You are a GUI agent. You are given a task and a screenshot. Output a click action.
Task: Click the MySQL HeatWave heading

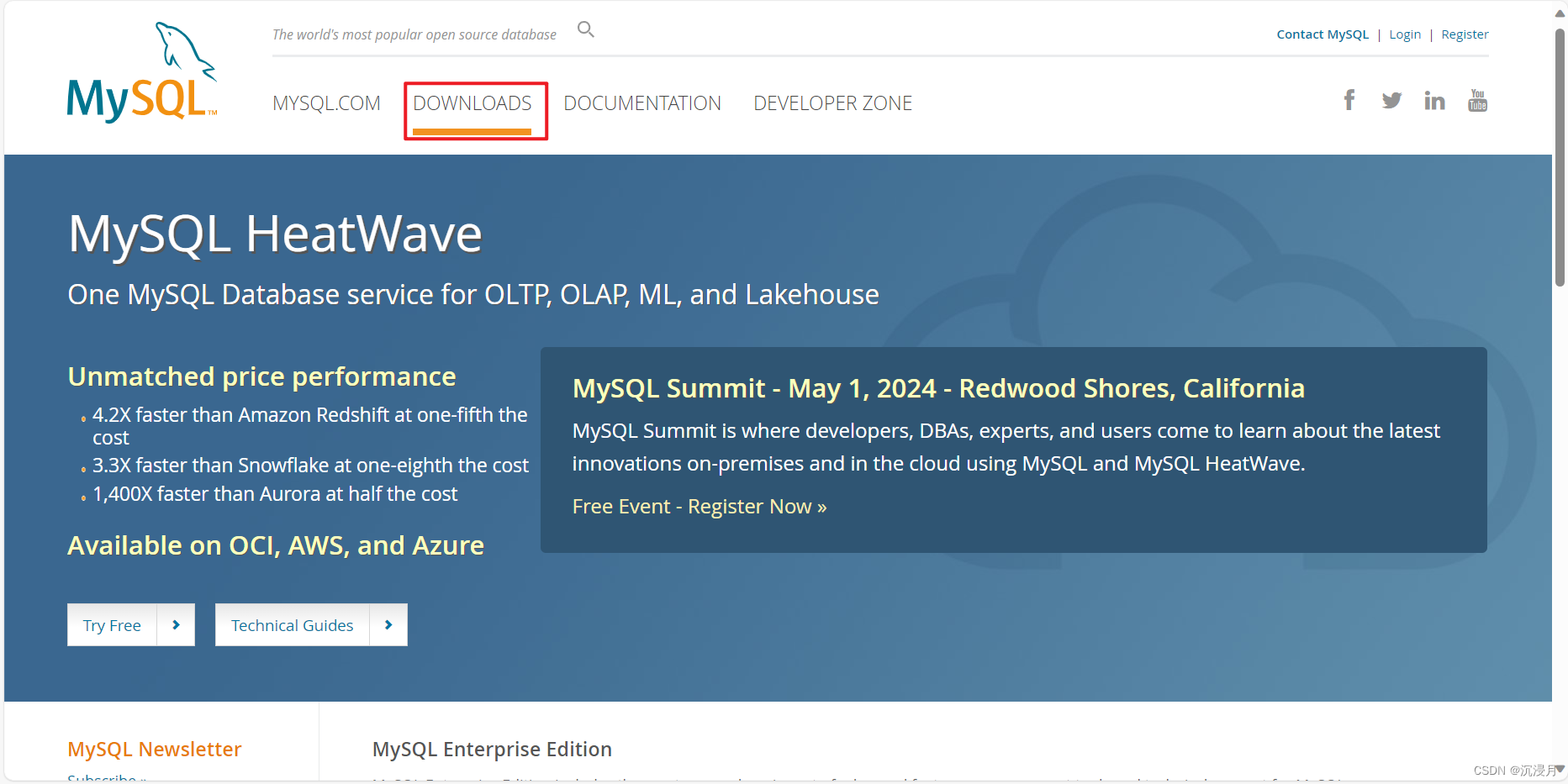[x=275, y=234]
